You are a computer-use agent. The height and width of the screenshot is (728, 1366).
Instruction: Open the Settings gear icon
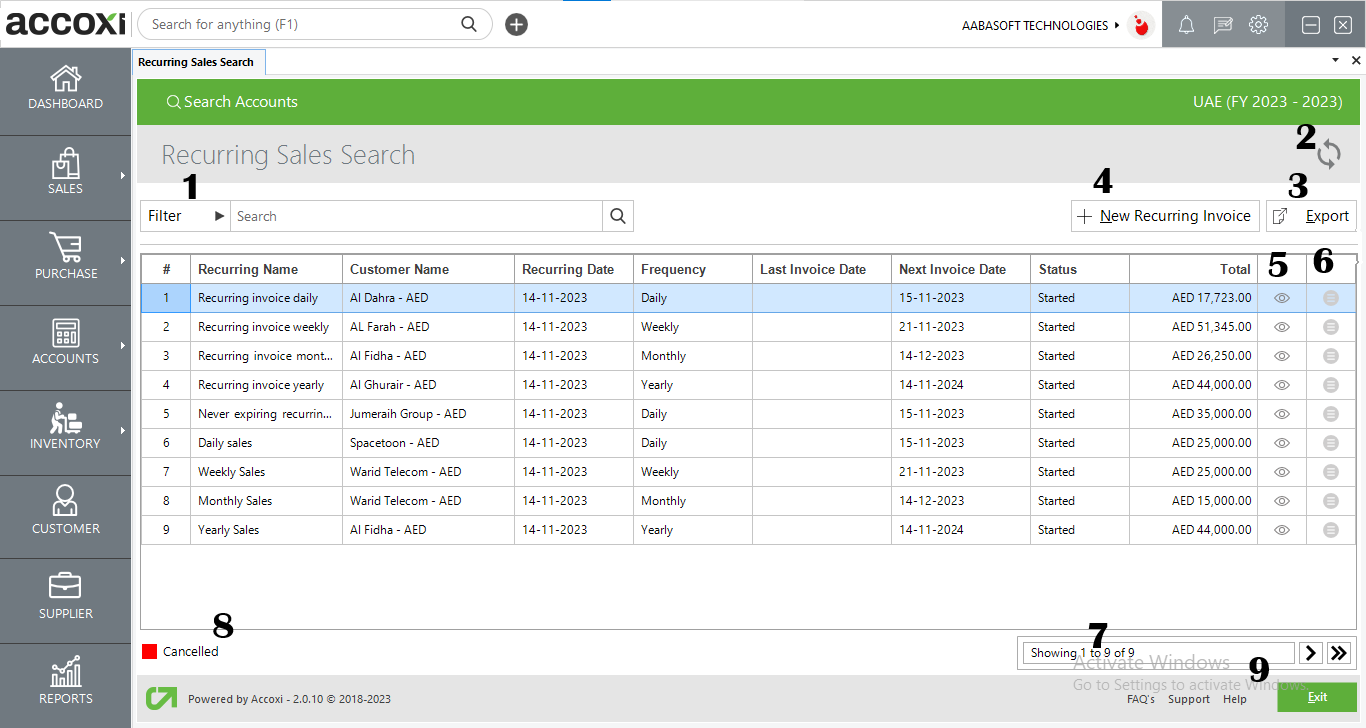1258,24
